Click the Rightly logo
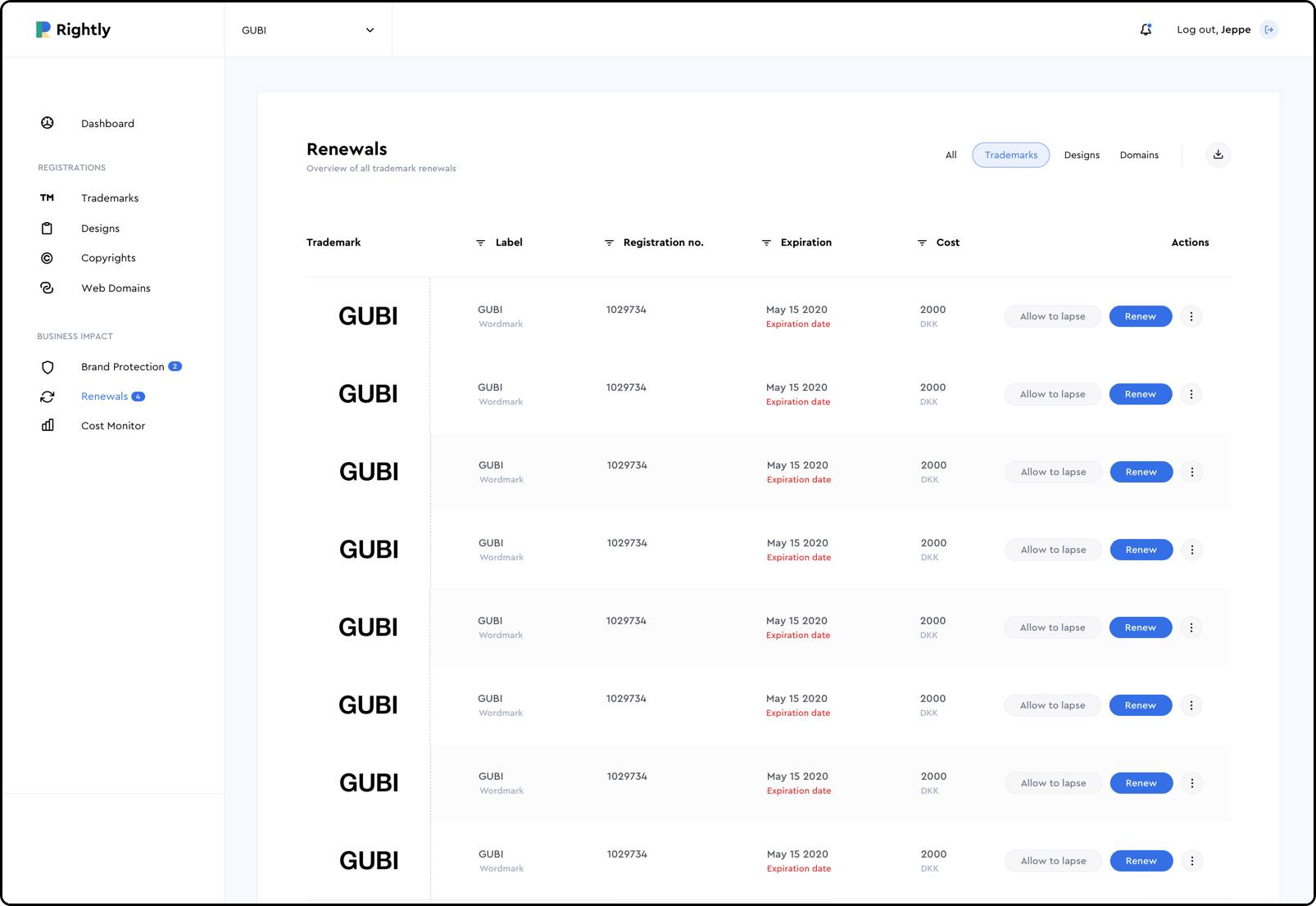 point(73,29)
